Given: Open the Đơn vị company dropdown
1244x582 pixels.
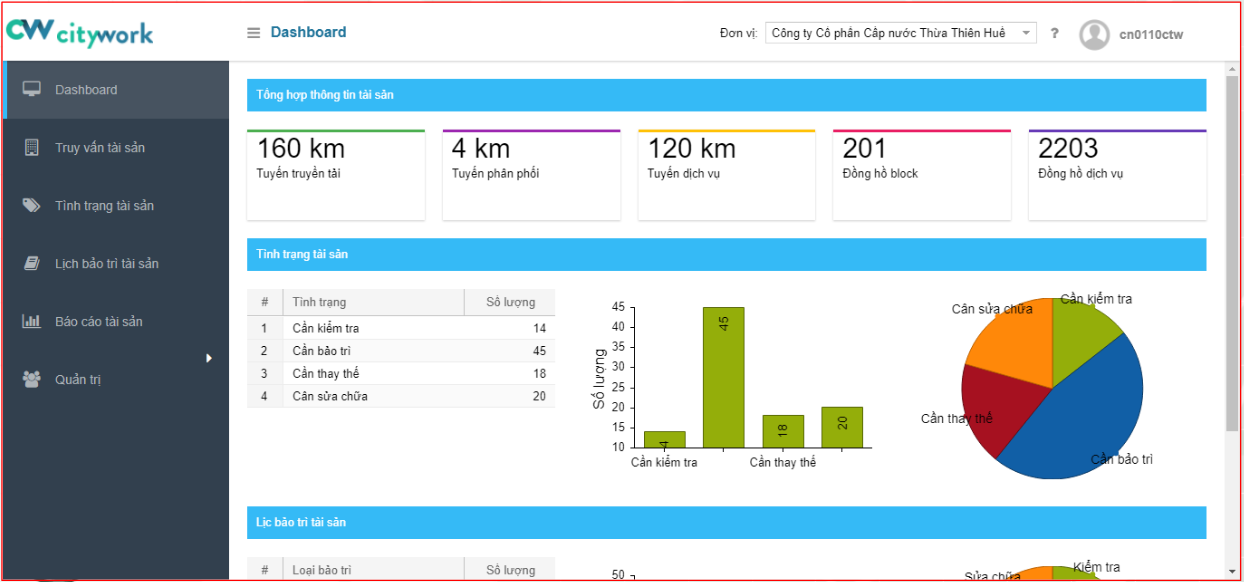Looking at the screenshot, I should tap(901, 34).
